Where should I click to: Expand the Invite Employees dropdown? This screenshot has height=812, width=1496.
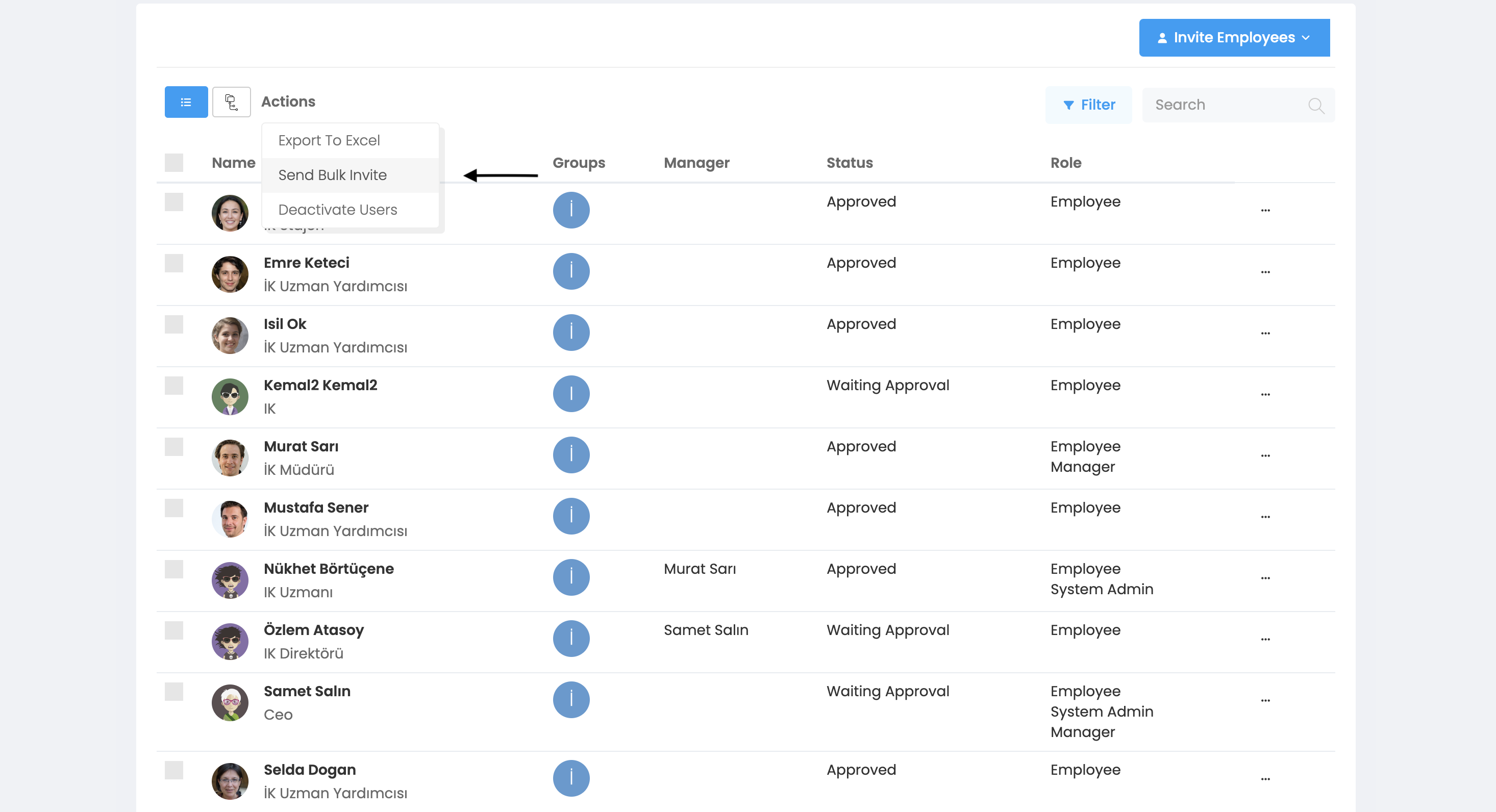tap(1234, 38)
